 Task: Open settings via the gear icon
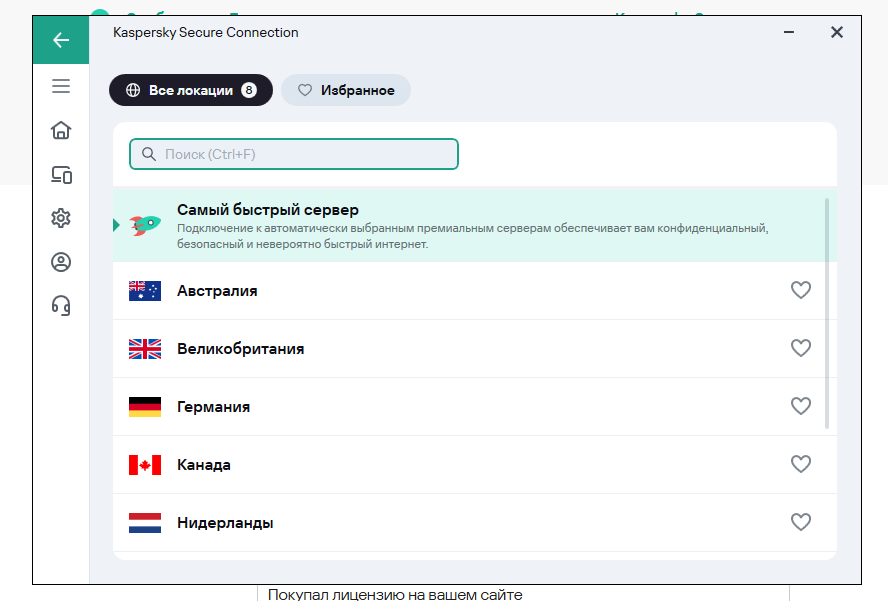[61, 218]
